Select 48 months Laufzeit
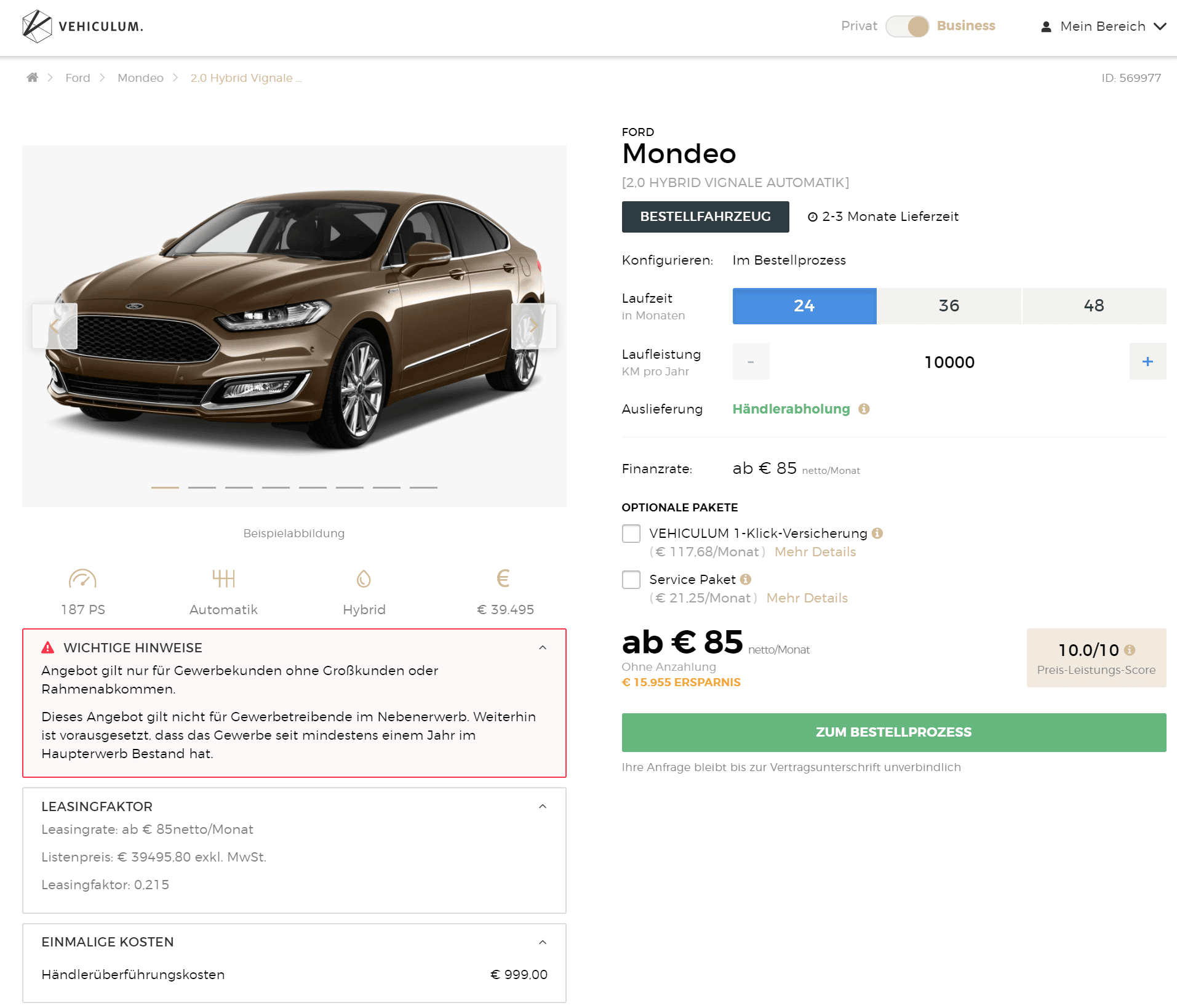Screen dimensions: 1177x1008 pos(1094,306)
